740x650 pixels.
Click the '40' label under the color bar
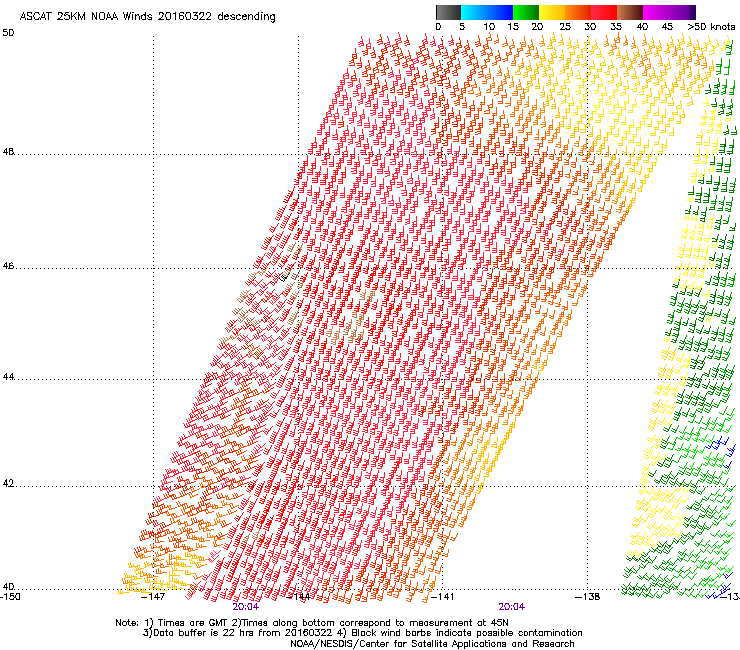[x=642, y=27]
